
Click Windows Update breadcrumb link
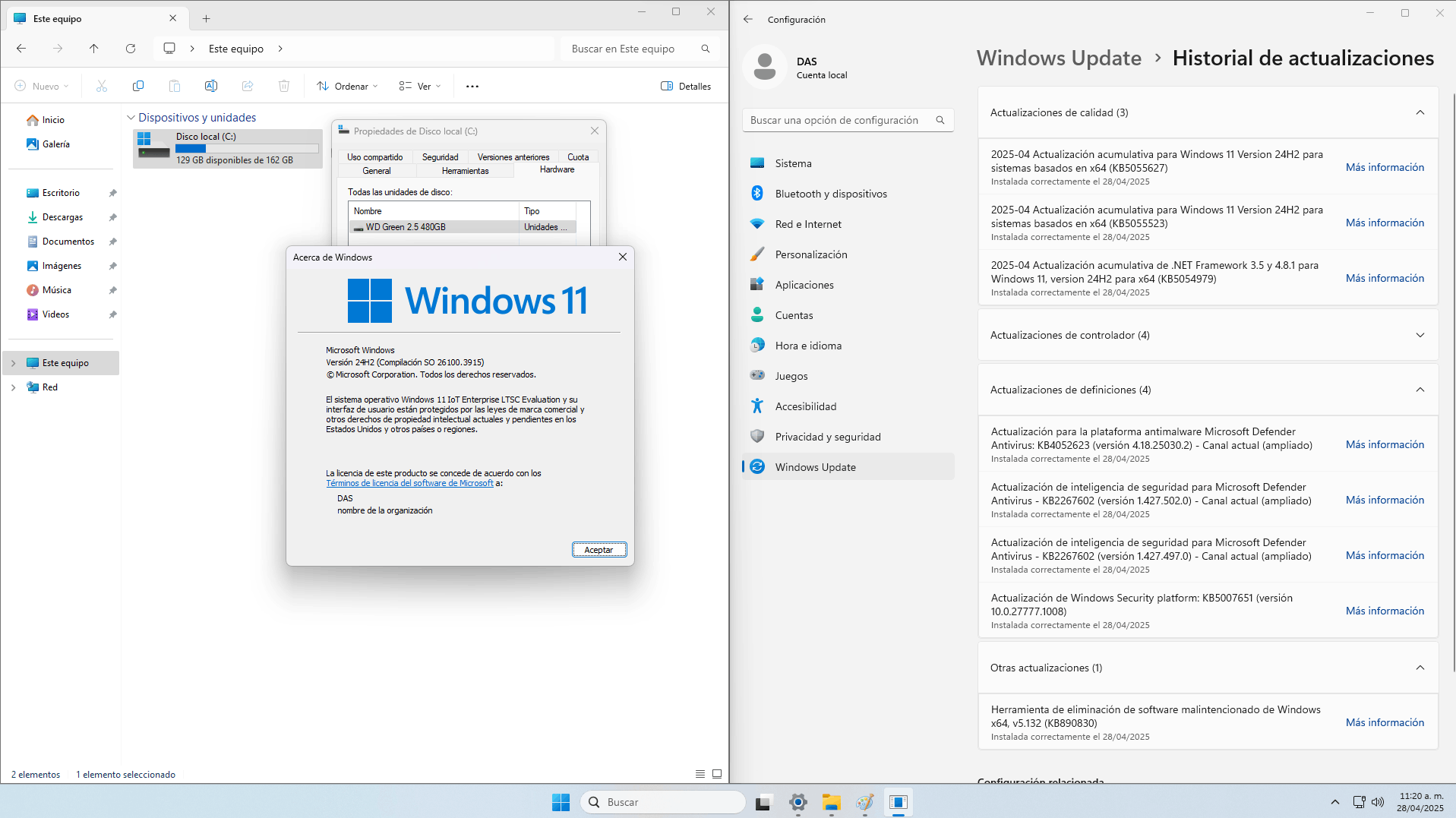pyautogui.click(x=1059, y=58)
